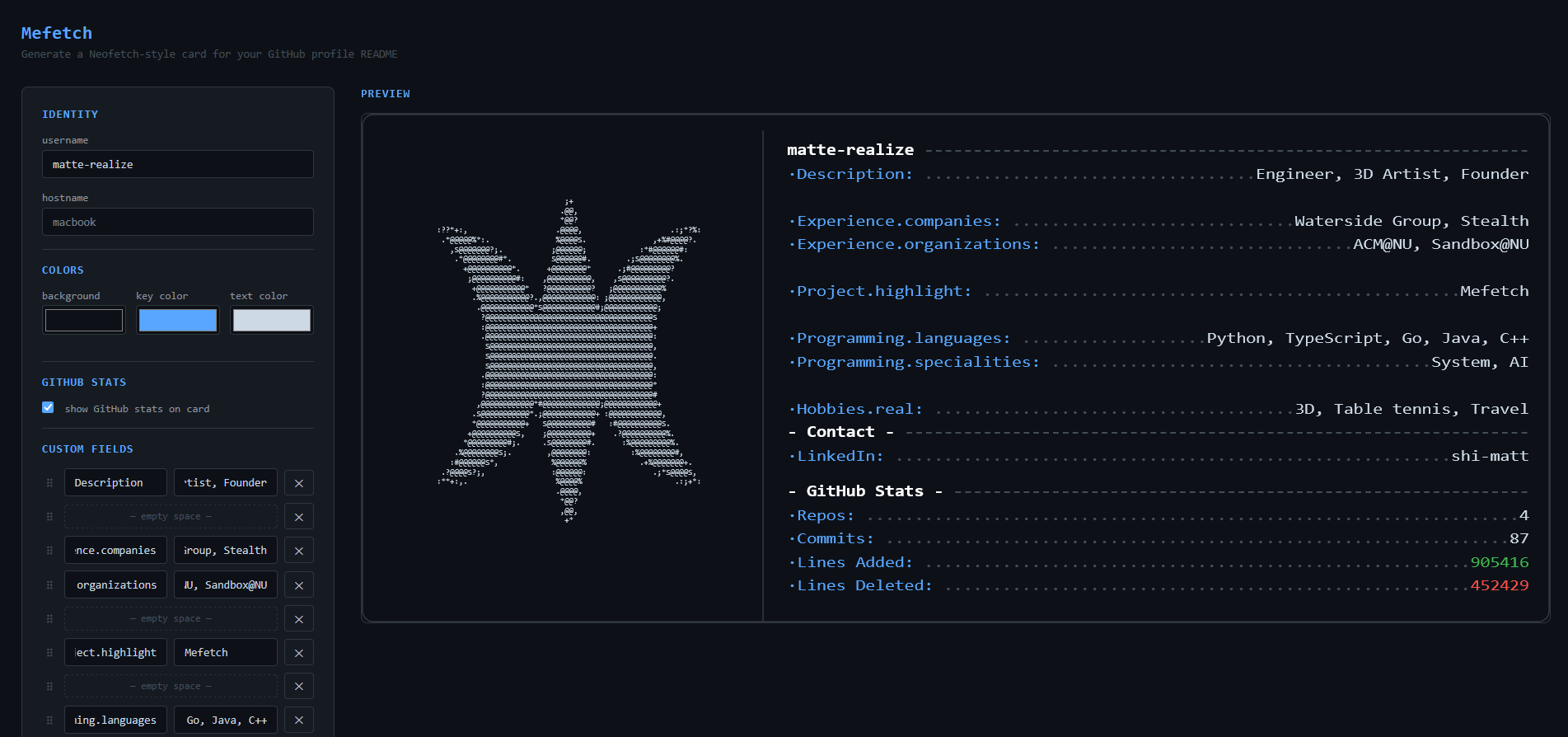The width and height of the screenshot is (1568, 737).
Task: Remove the Description custom field
Action: click(299, 483)
